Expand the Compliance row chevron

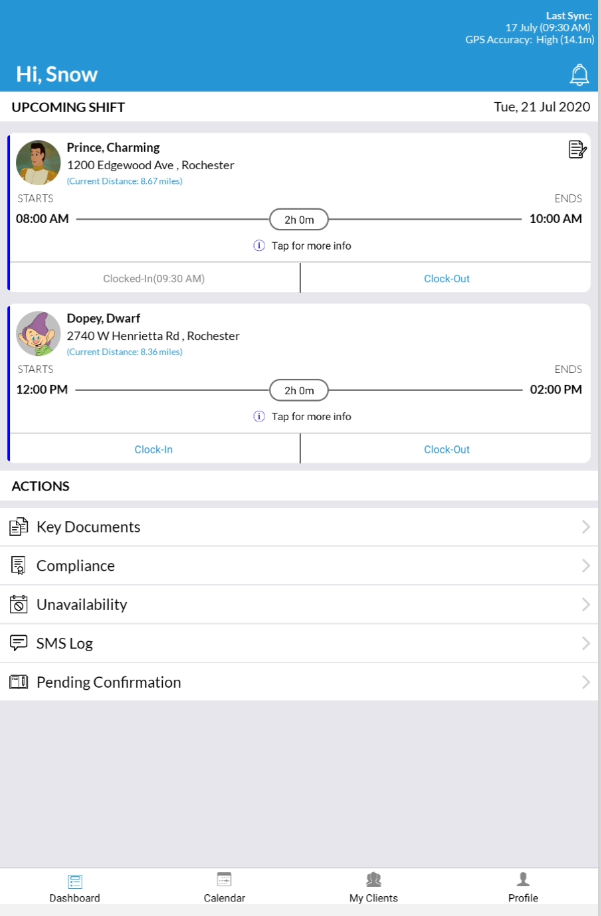pyautogui.click(x=586, y=566)
